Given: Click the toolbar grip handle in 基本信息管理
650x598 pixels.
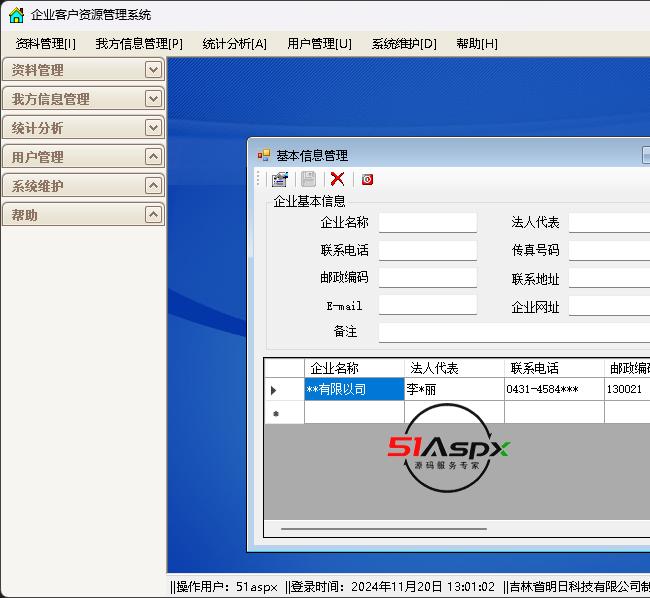Looking at the screenshot, I should [258, 179].
